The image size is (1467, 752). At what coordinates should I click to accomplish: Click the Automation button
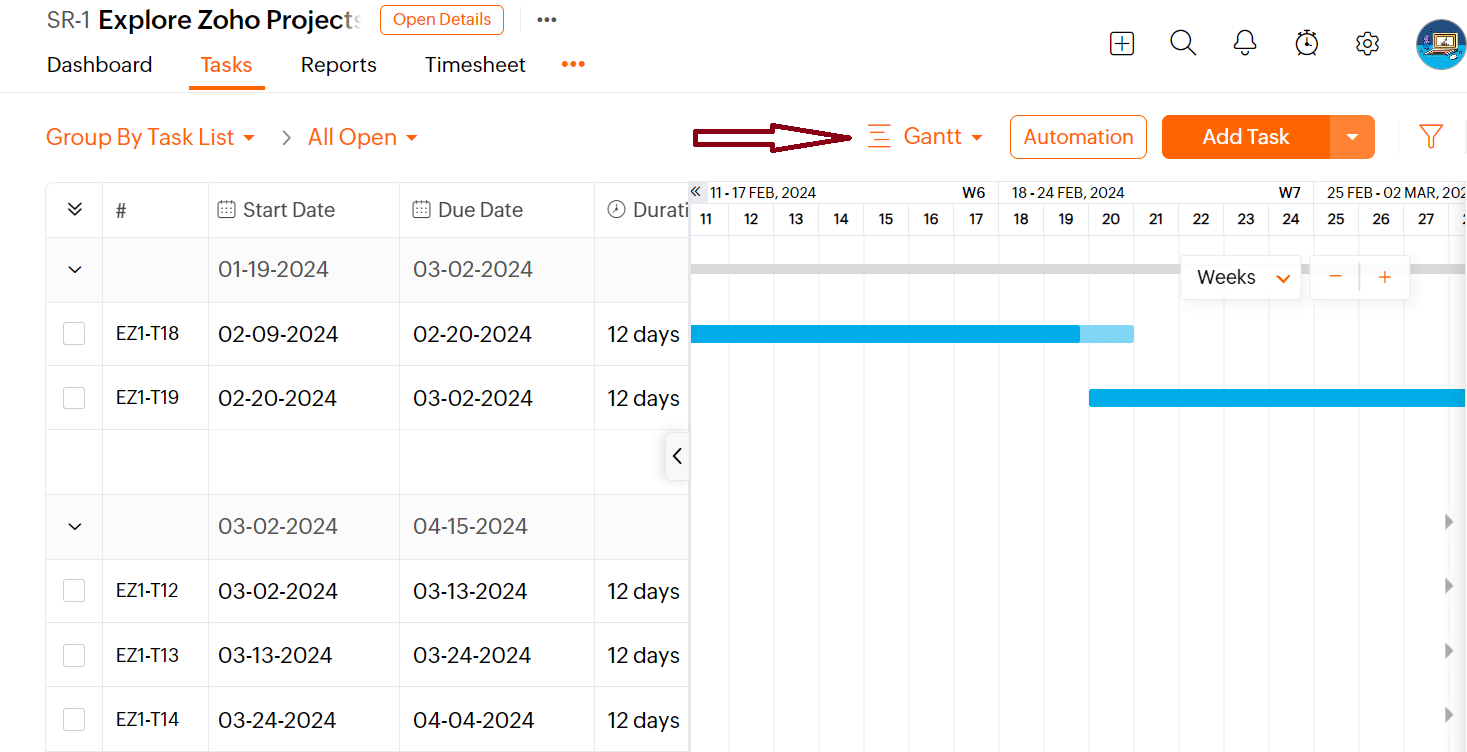point(1078,137)
